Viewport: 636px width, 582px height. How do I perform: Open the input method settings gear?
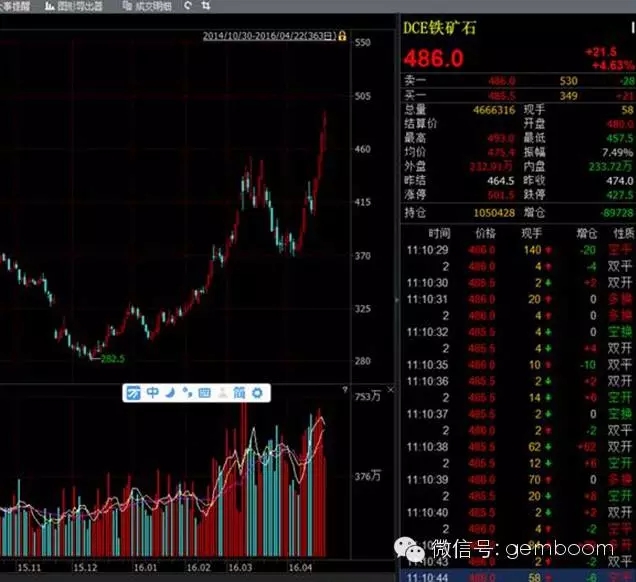tap(257, 393)
